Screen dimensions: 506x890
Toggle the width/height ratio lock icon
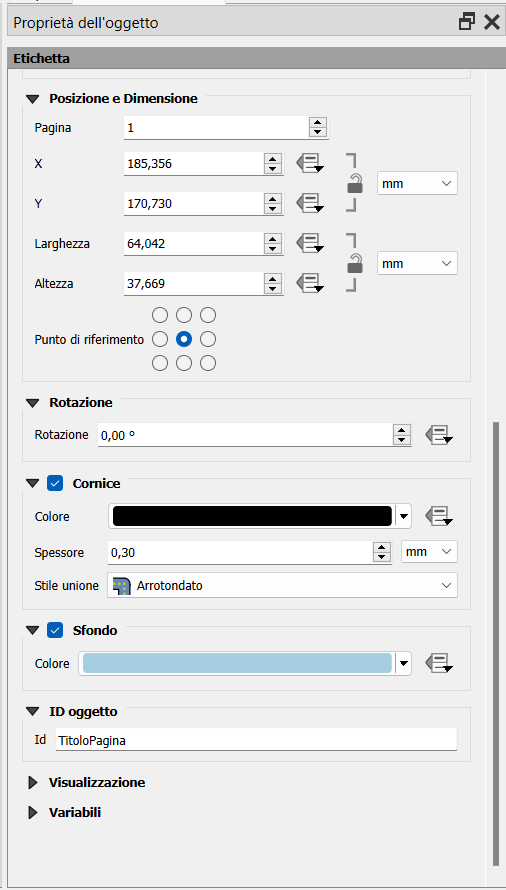click(x=355, y=263)
